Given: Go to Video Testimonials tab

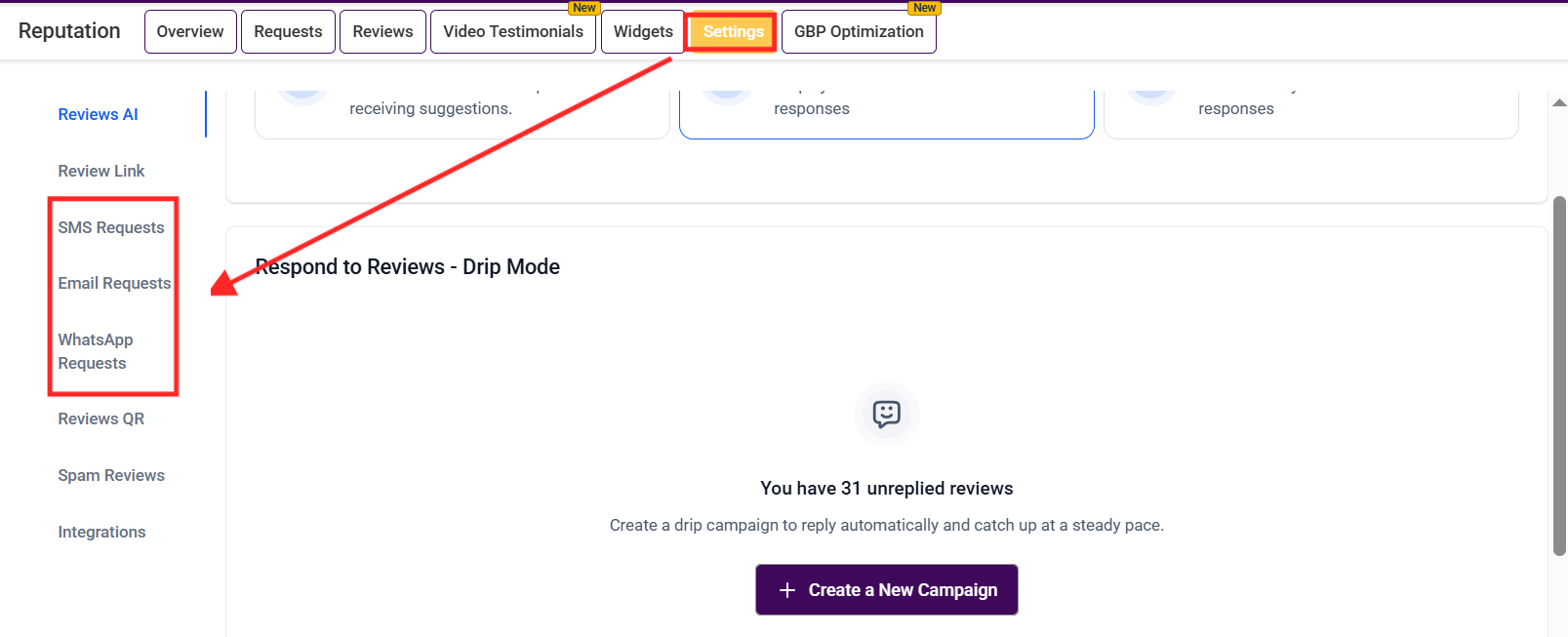Looking at the screenshot, I should pos(513,31).
